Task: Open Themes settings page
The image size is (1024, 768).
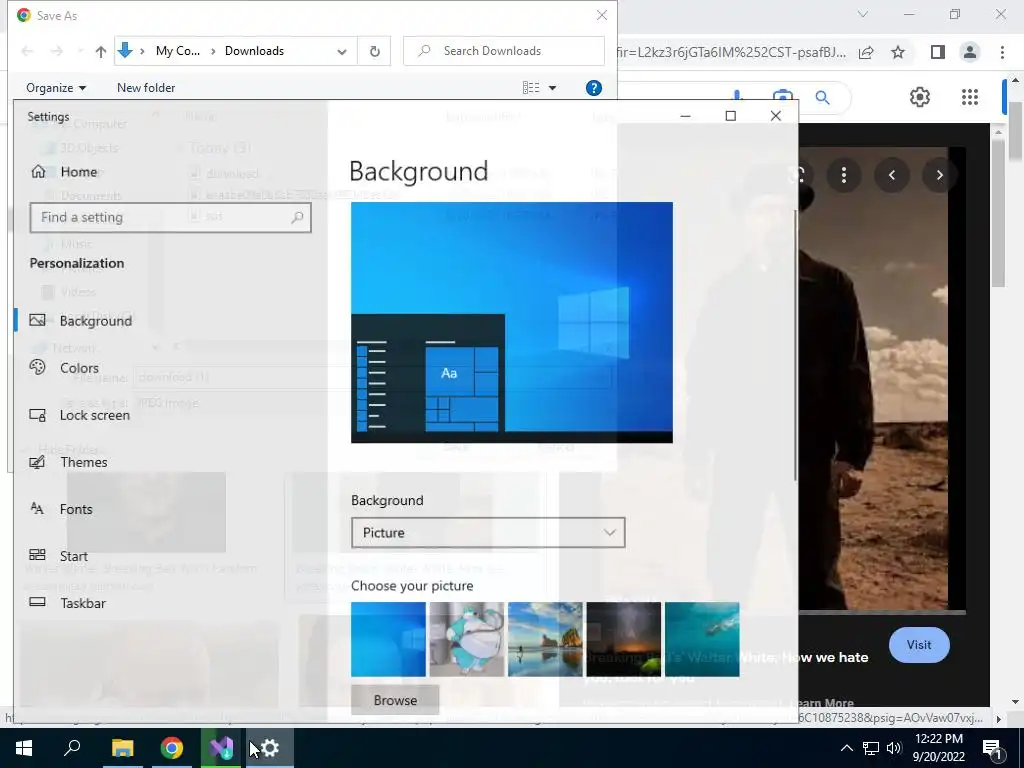Action: [x=68, y=462]
